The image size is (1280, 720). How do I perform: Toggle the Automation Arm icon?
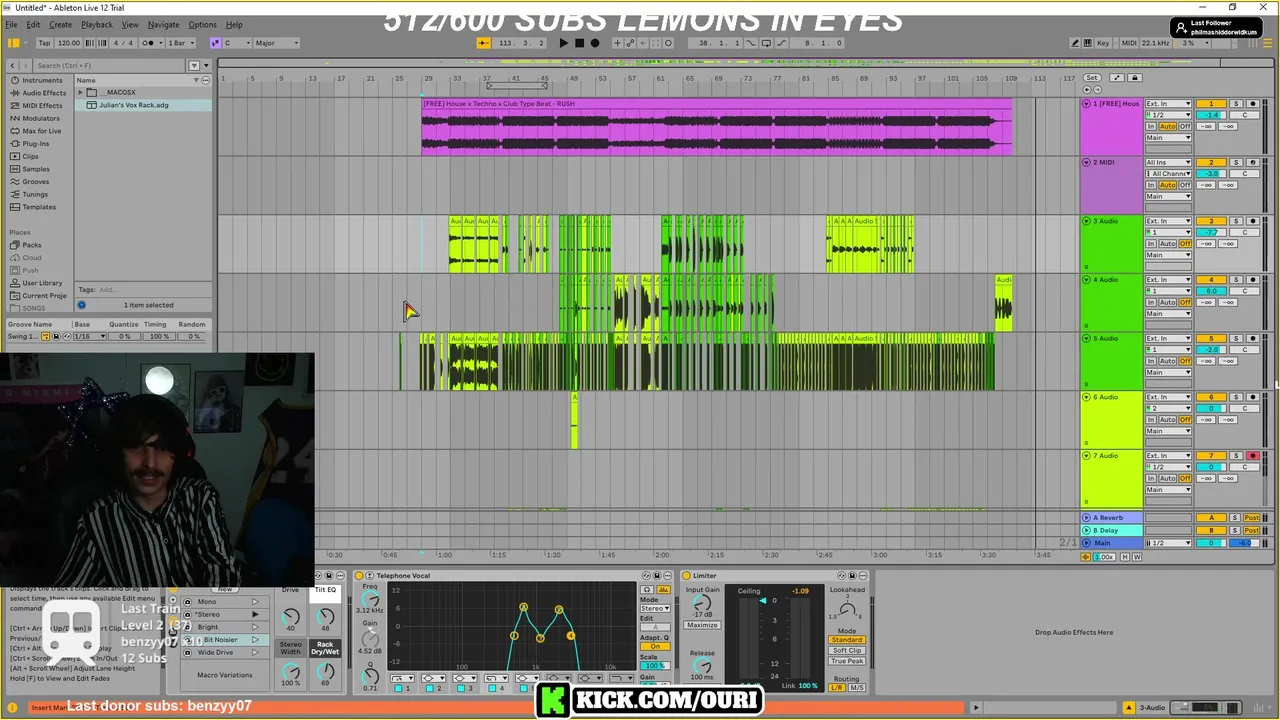pos(630,43)
